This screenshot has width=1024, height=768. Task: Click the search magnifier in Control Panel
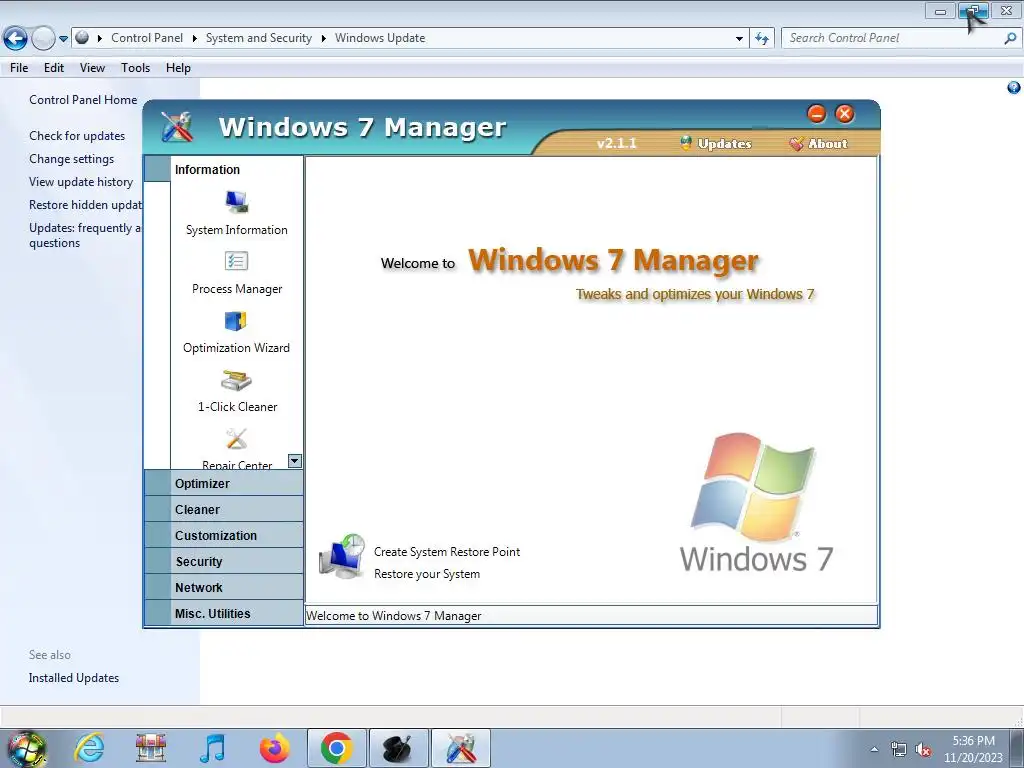tap(1010, 38)
